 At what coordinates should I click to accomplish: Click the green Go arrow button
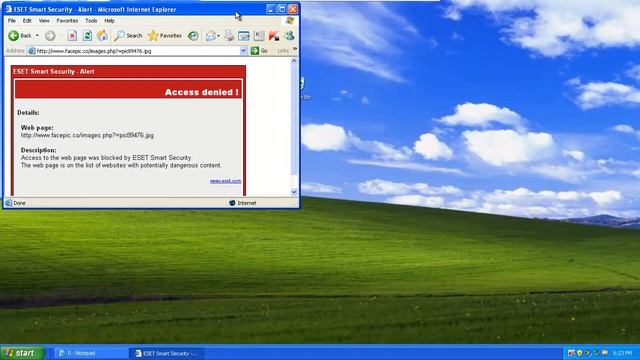pos(255,51)
